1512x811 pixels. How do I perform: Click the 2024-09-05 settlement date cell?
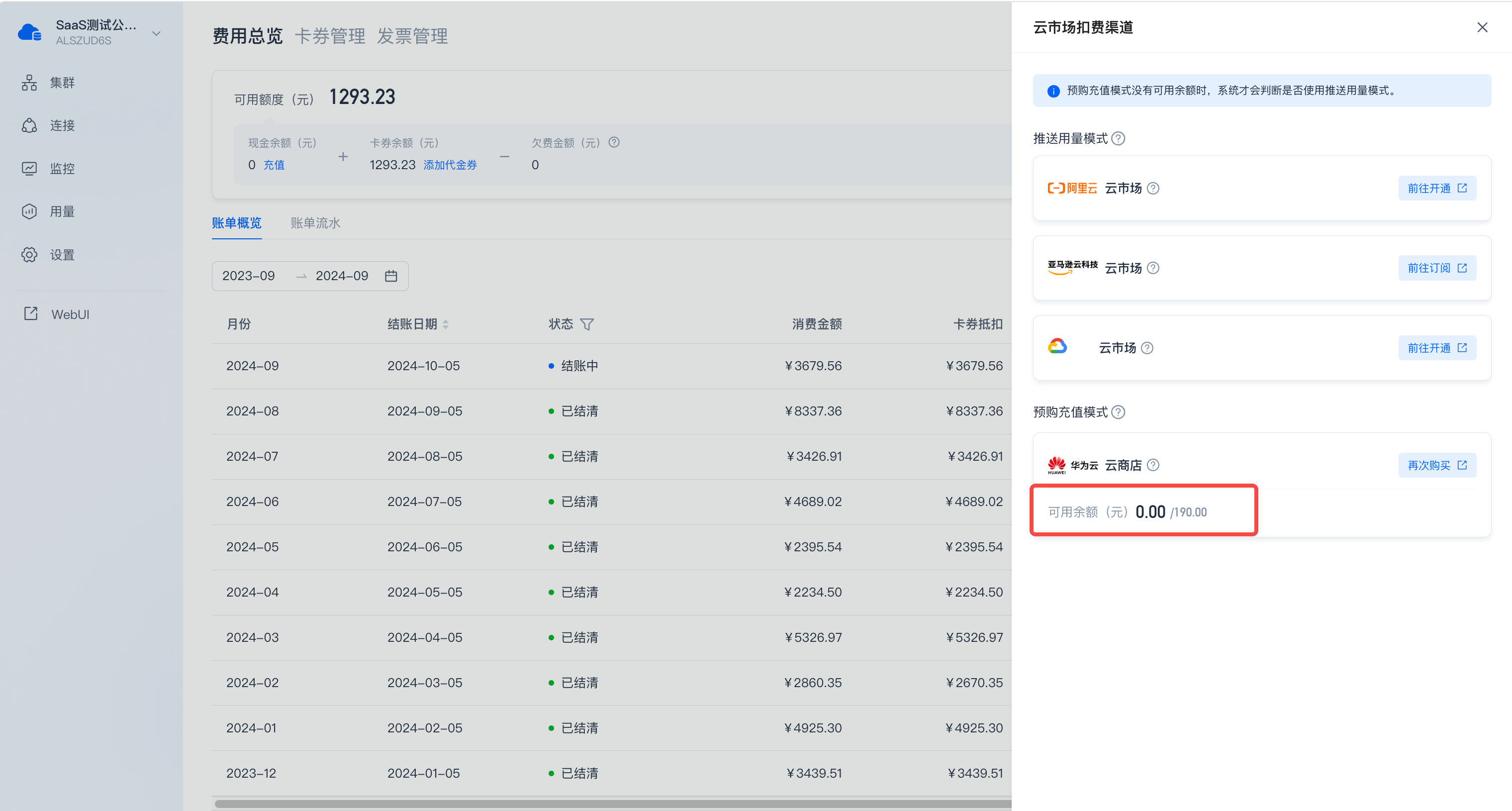(x=424, y=411)
